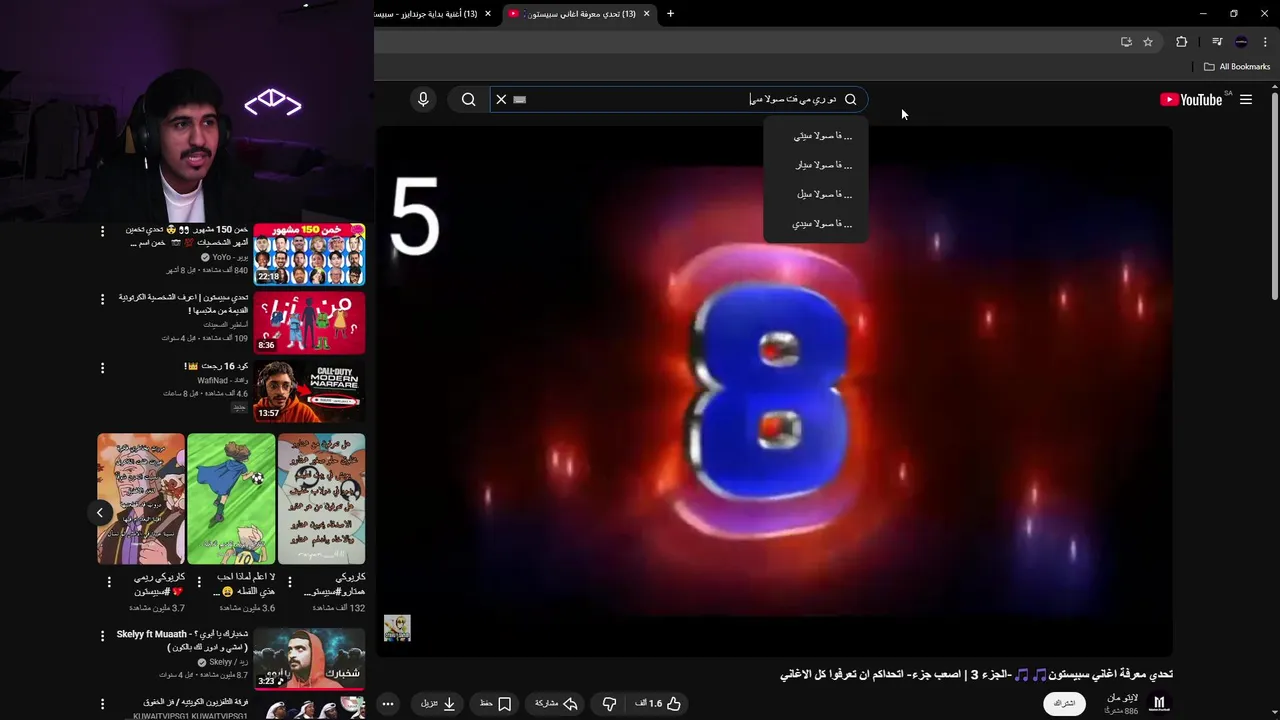Open options for the 3.6 million views Short

pos(199,581)
